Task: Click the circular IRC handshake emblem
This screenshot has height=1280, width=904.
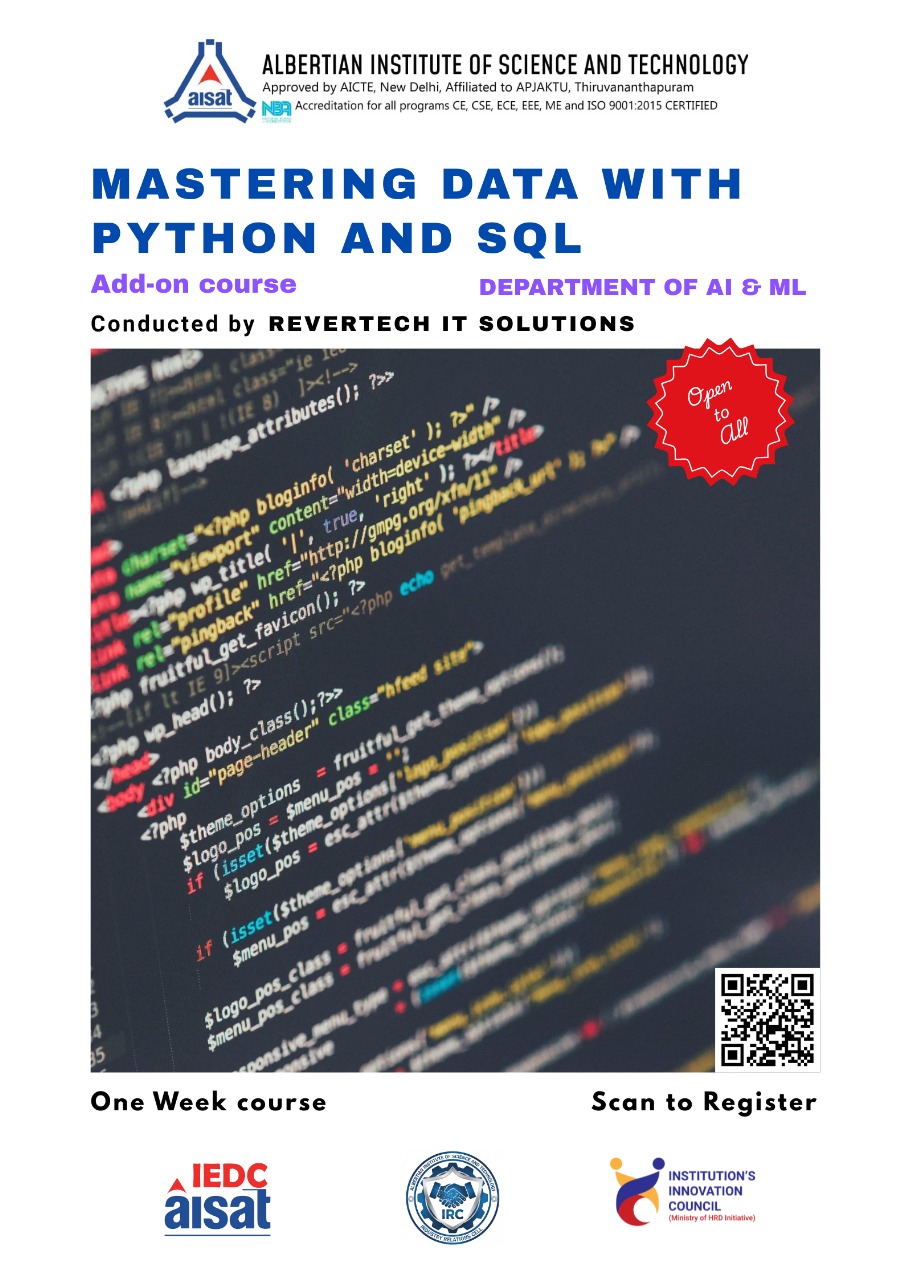Action: click(x=452, y=1197)
